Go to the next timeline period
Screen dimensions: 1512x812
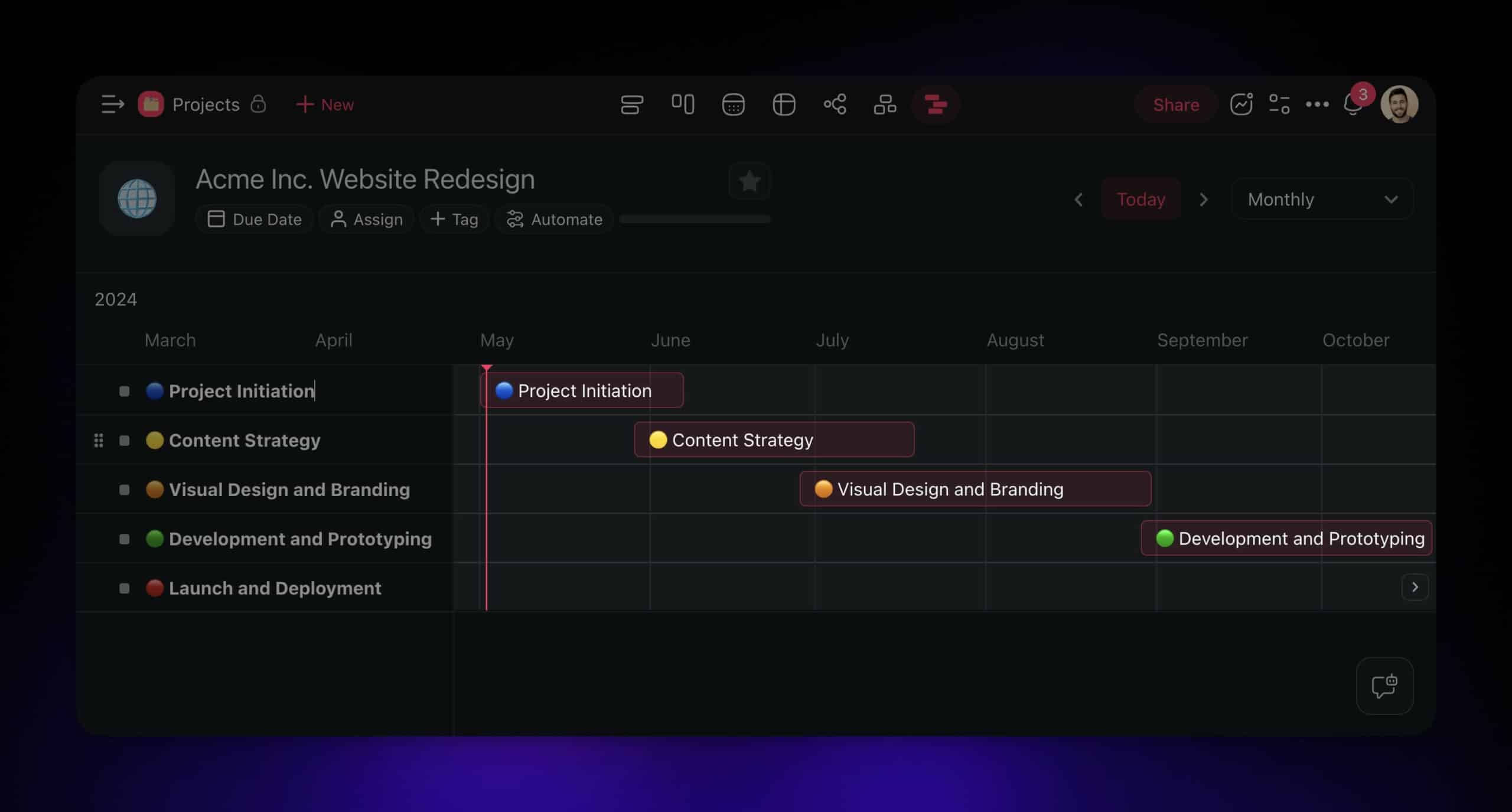click(1204, 200)
